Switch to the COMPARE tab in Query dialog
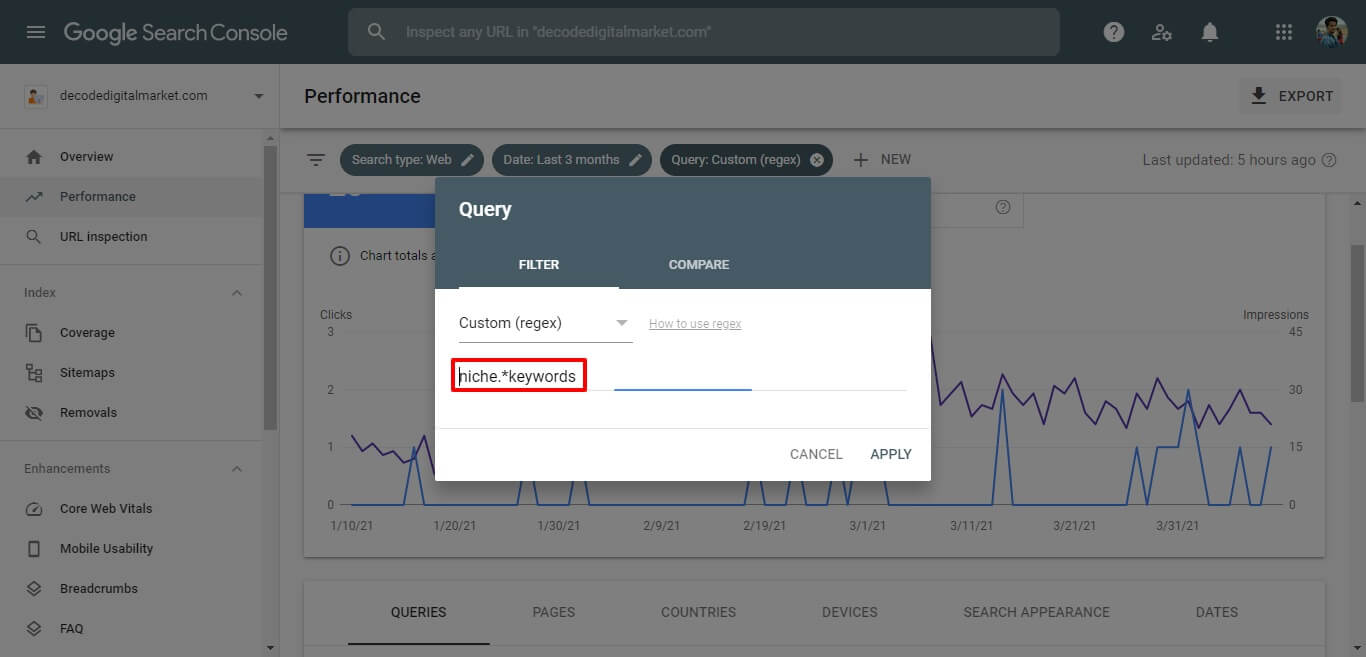The image size is (1366, 657). 699,265
